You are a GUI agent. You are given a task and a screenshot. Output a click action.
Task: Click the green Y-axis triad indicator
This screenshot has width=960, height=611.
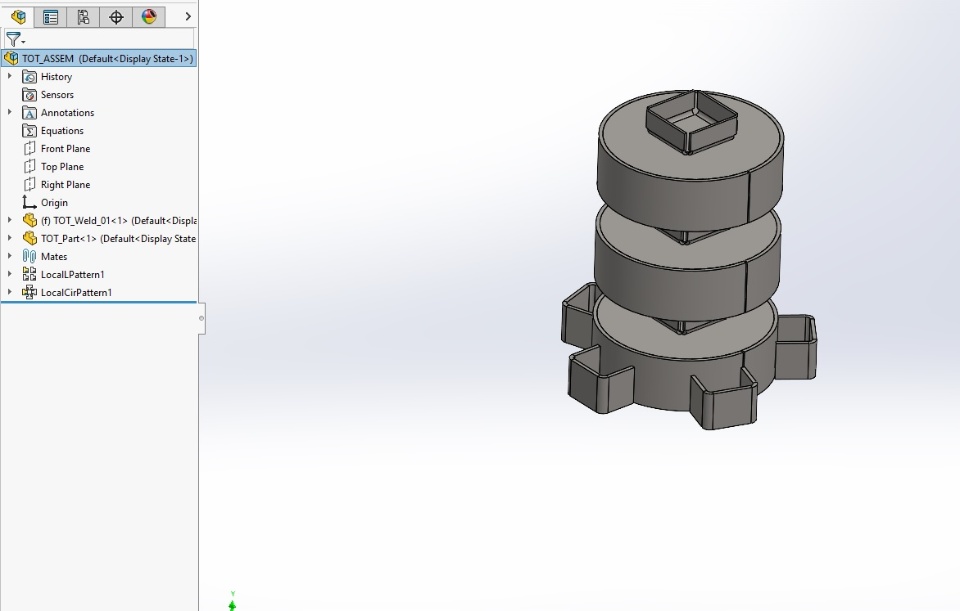coord(232,602)
